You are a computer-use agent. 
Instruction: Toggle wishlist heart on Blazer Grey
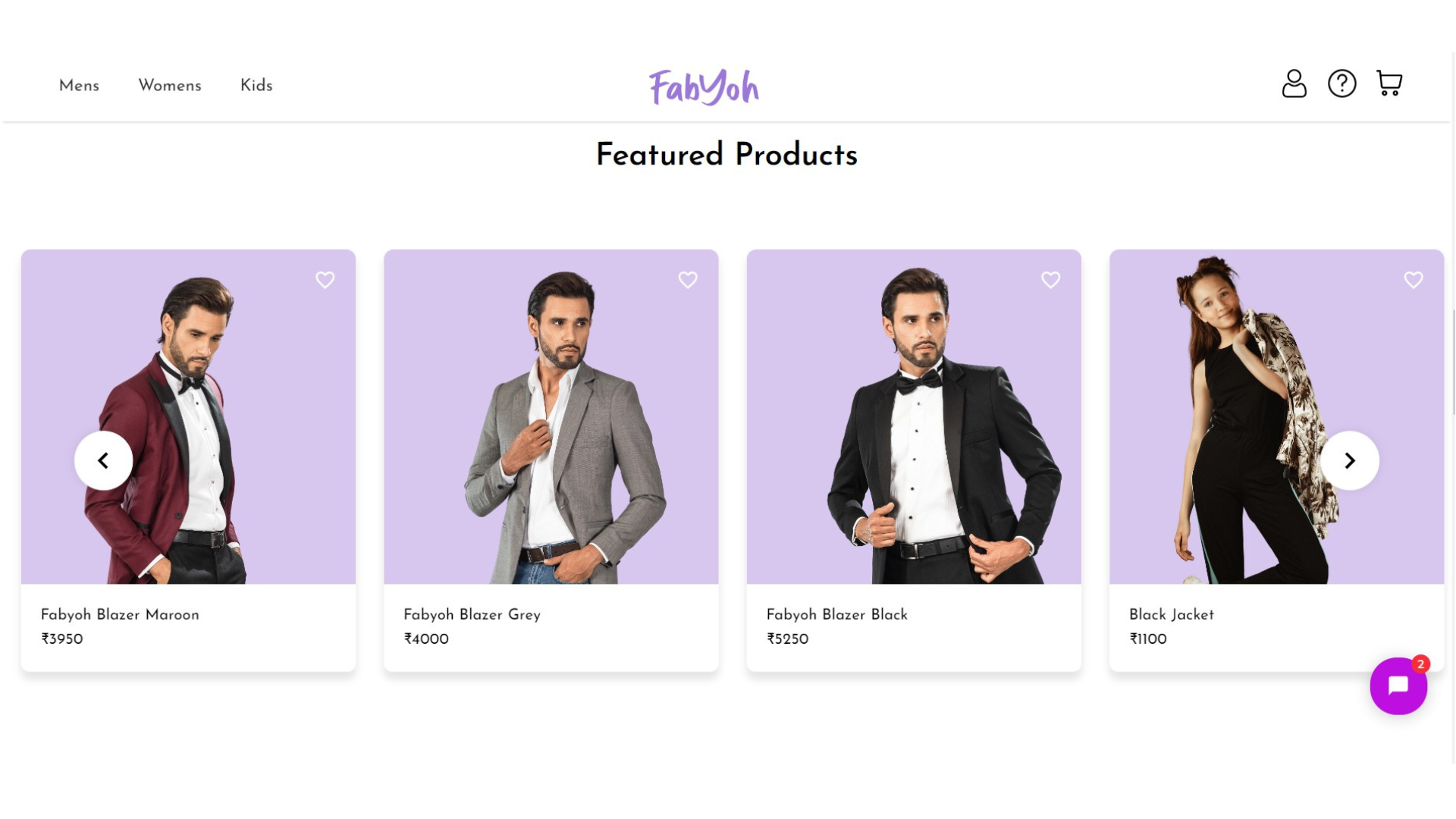688,280
